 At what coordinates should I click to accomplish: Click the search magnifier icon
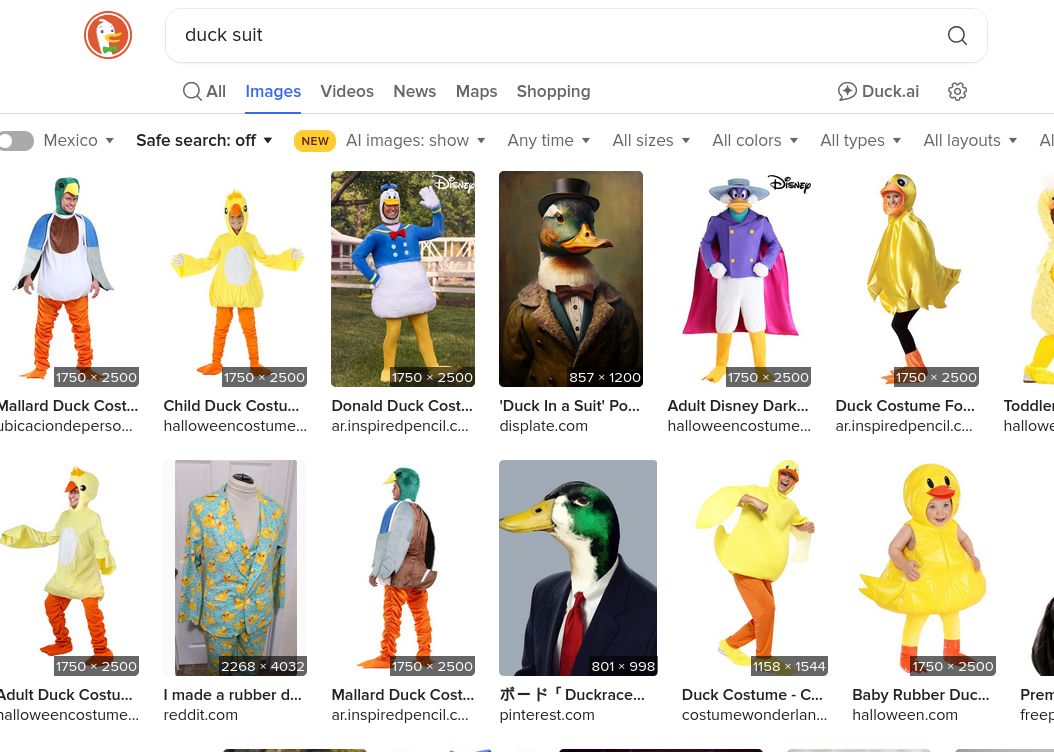coord(957,35)
